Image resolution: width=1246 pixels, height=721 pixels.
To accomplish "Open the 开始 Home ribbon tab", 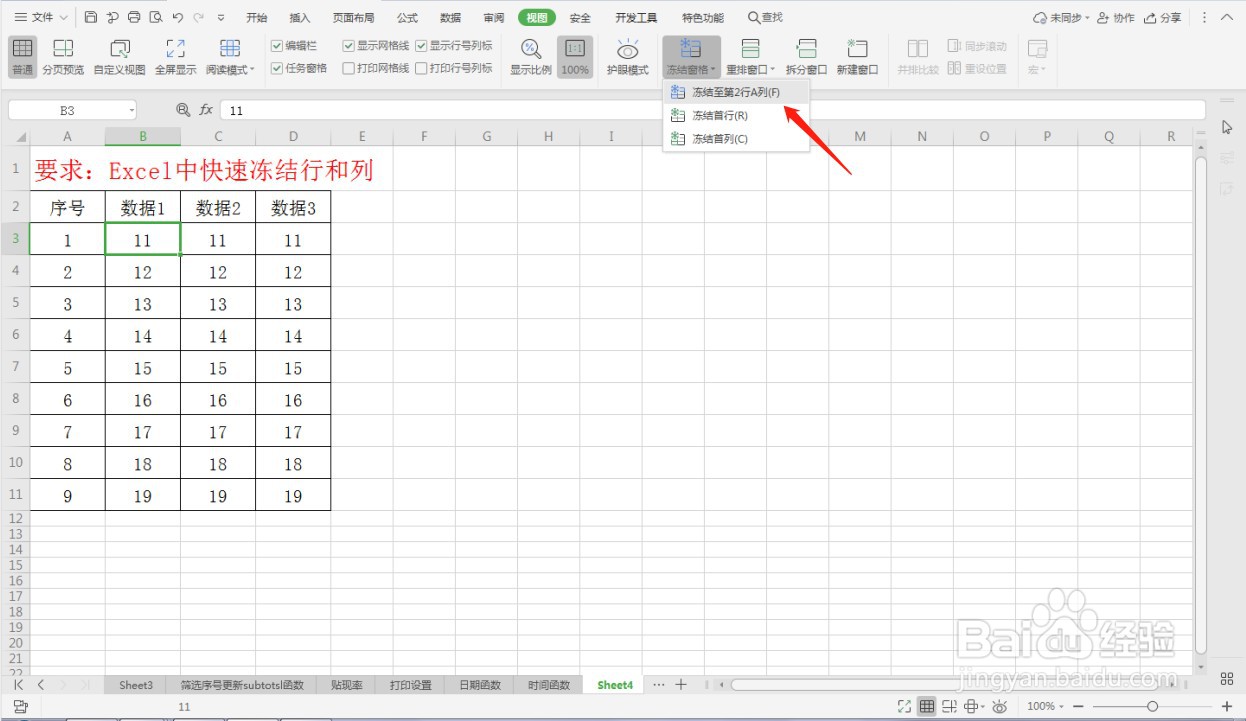I will click(257, 18).
